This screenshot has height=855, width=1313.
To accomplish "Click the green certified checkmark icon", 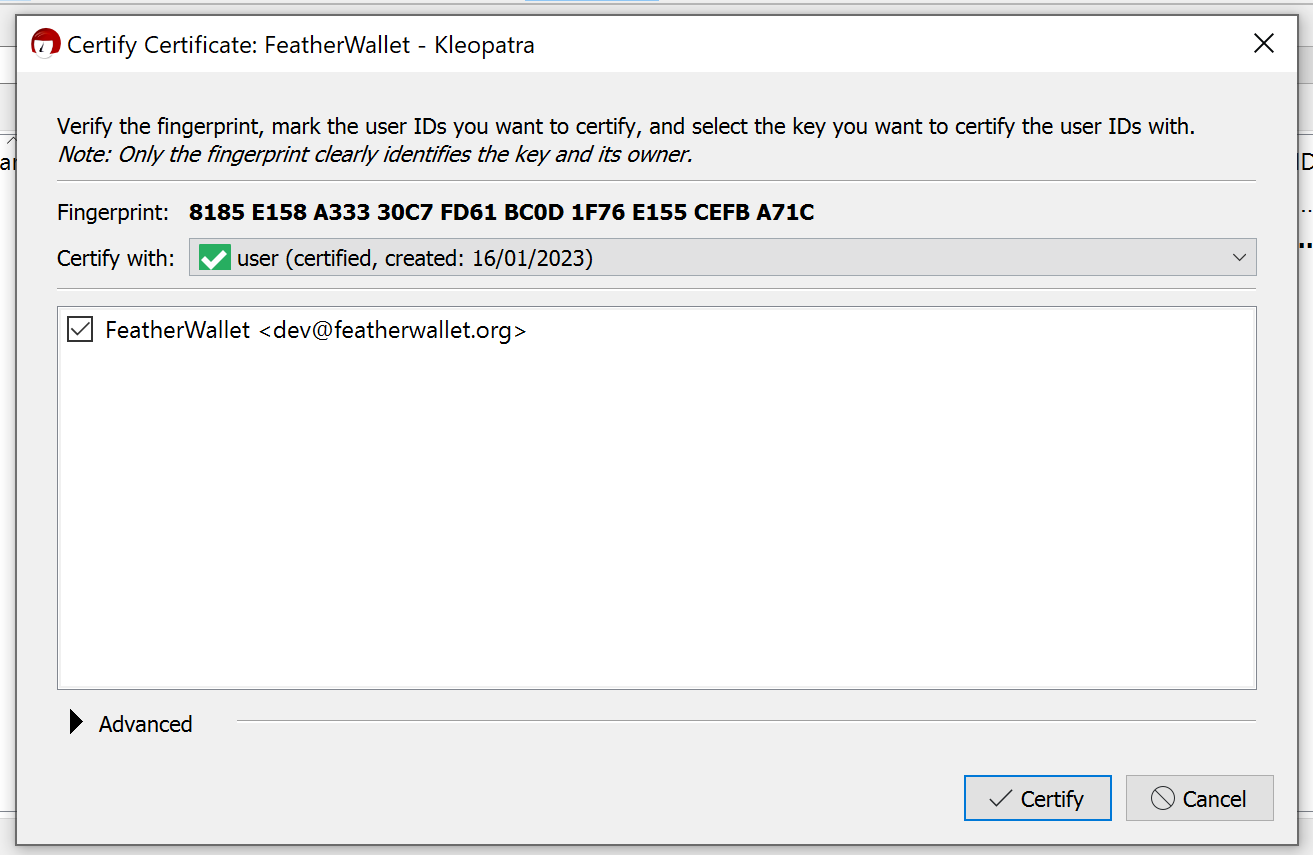I will point(214,258).
